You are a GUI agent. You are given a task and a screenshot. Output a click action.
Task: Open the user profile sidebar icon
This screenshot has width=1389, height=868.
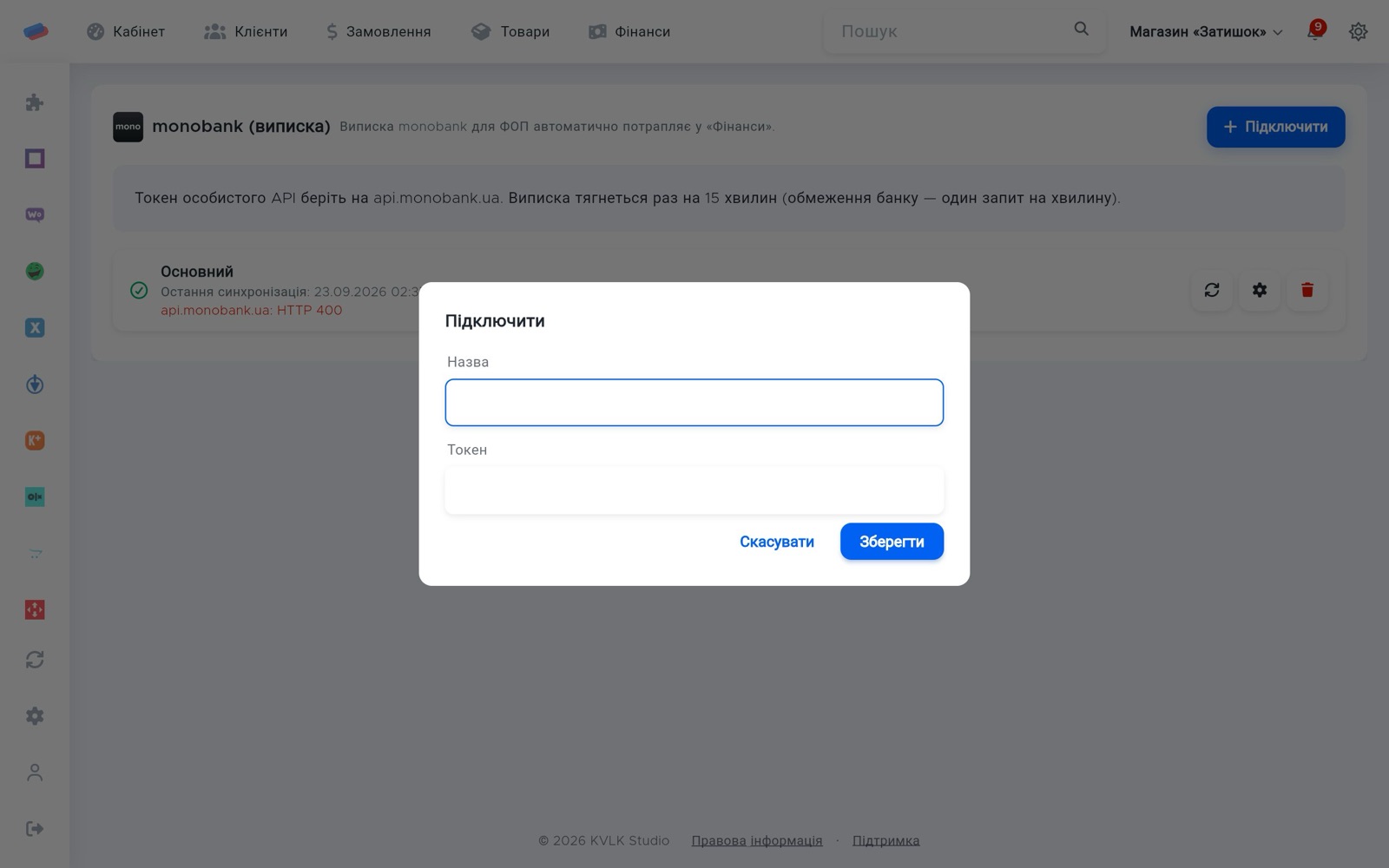[35, 773]
